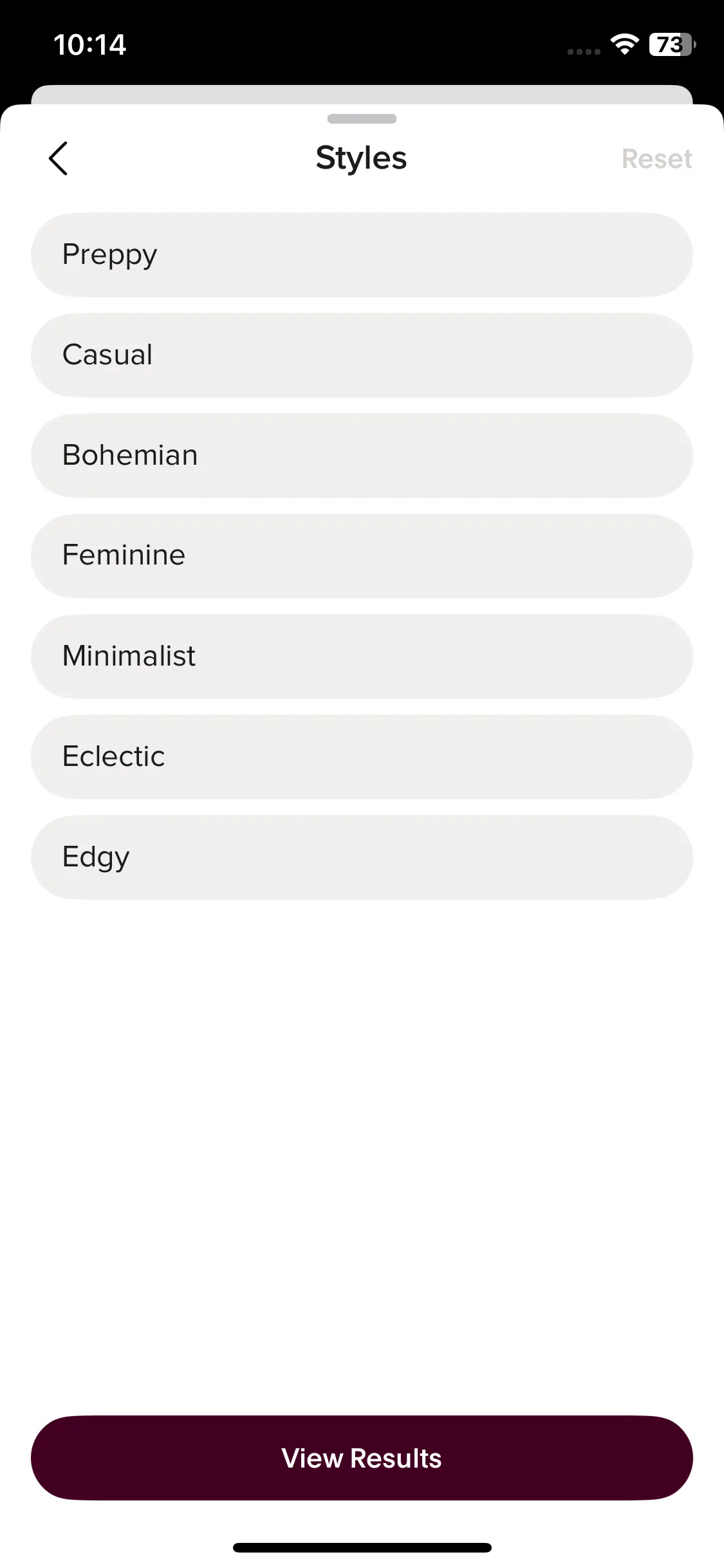Image resolution: width=724 pixels, height=1568 pixels.
Task: Tap the 10:14 clock in status bar
Action: coord(89,44)
